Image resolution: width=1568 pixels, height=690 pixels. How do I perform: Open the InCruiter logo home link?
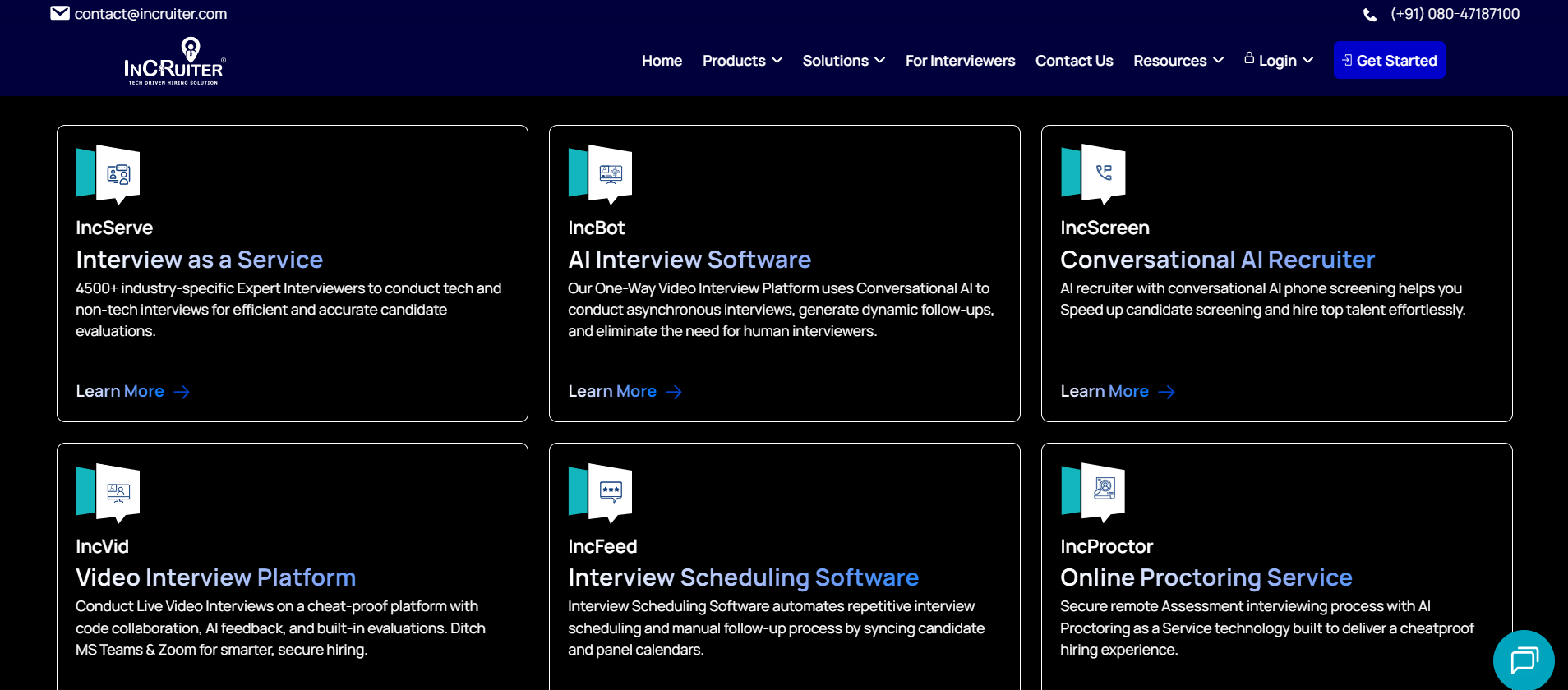[x=174, y=61]
